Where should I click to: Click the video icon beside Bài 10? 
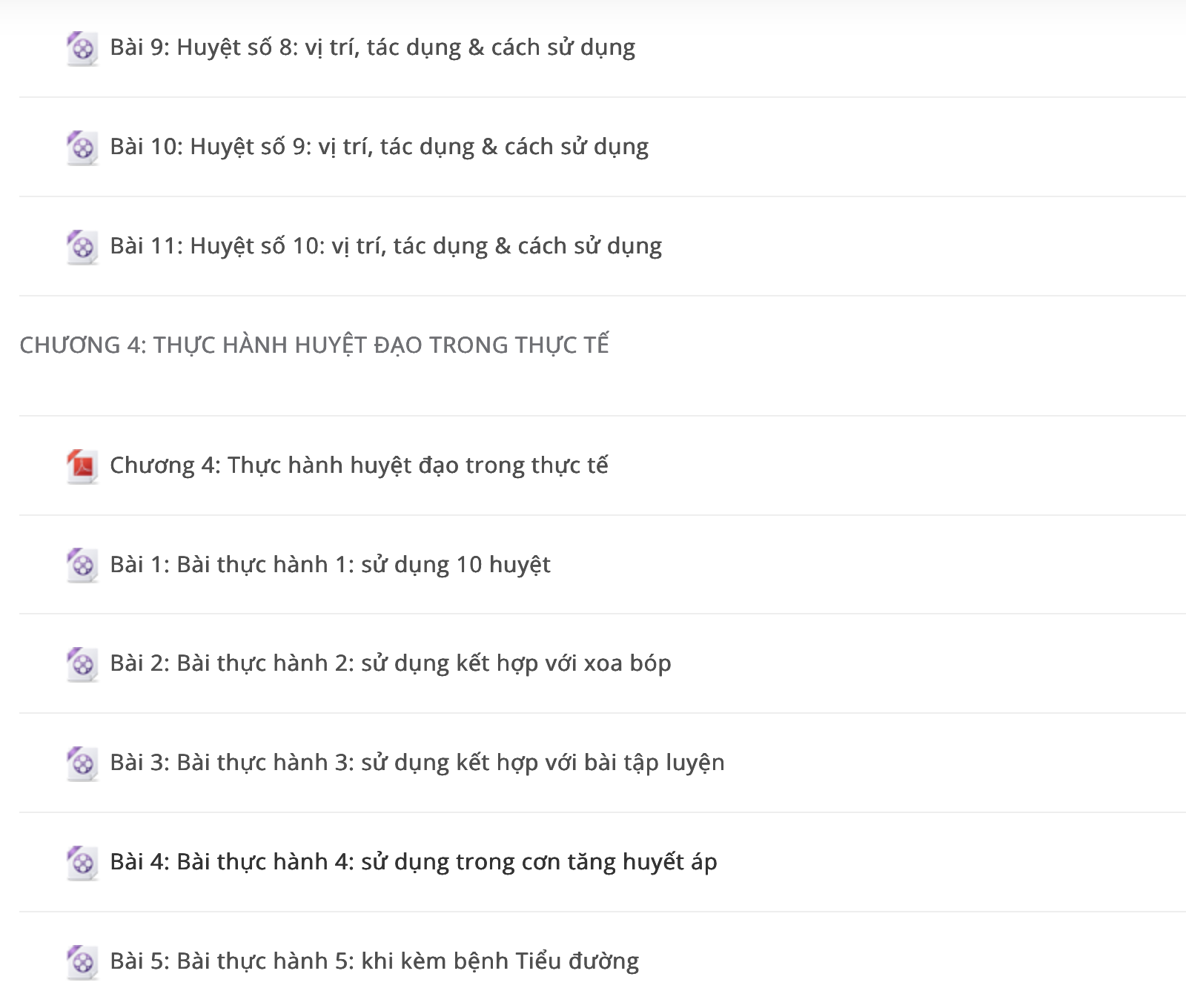[82, 148]
